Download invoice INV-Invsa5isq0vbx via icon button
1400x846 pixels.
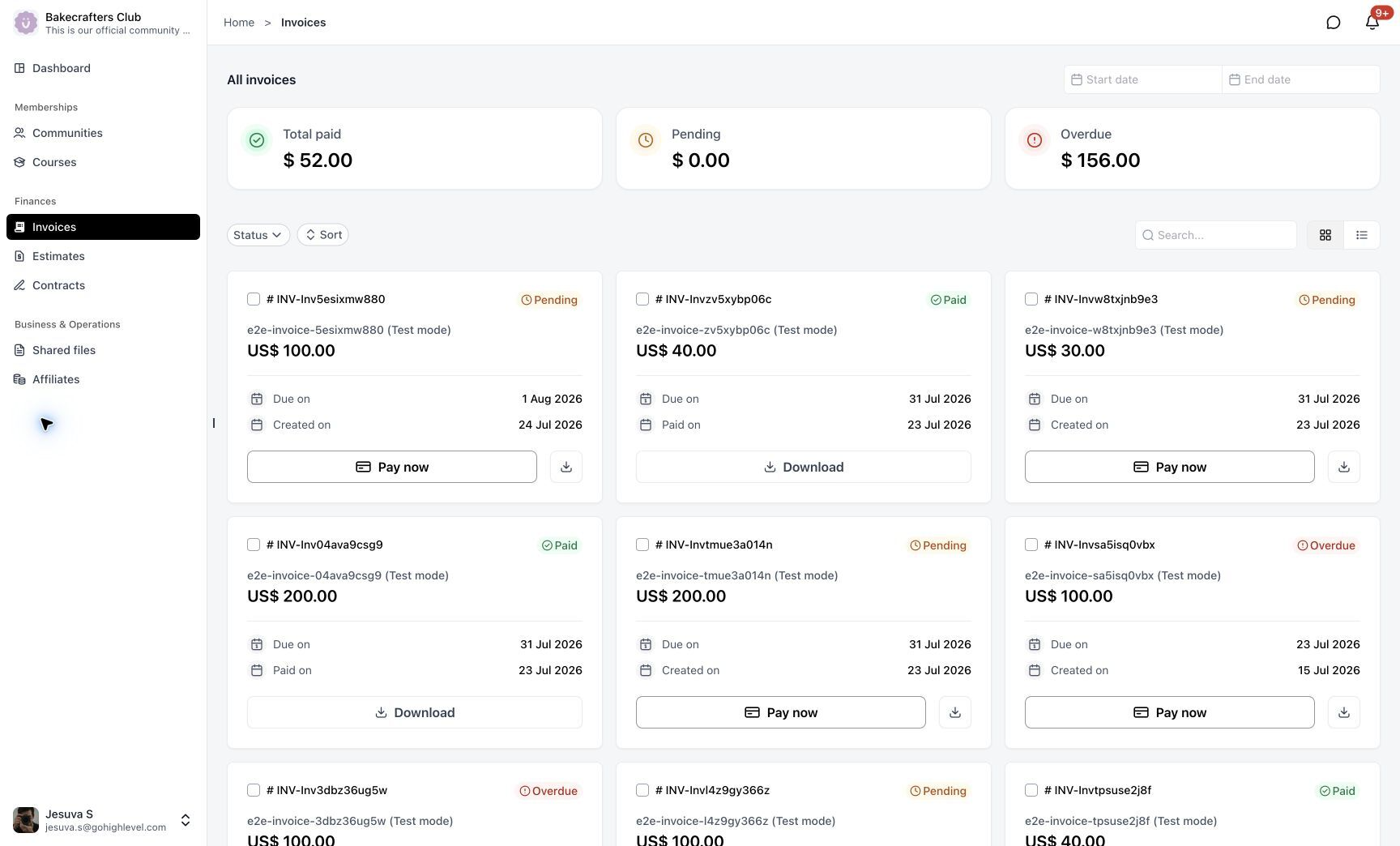(1344, 712)
